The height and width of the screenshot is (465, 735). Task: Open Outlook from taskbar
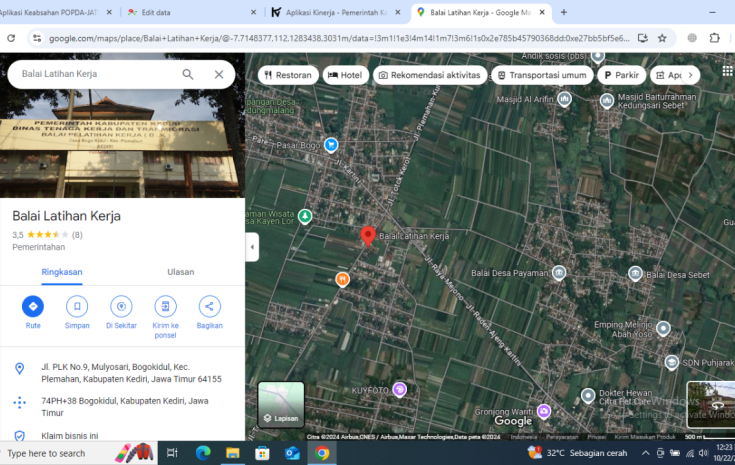click(292, 453)
